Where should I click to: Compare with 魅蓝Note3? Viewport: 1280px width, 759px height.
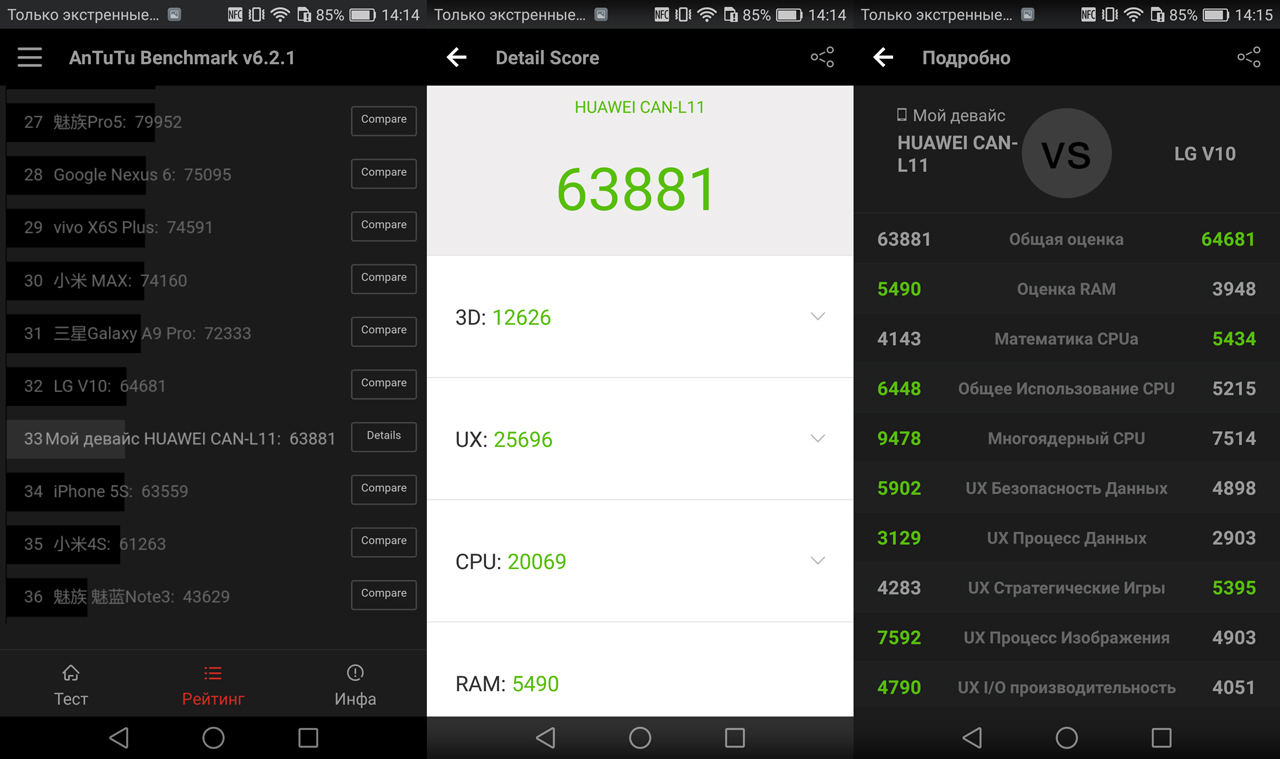tap(384, 594)
